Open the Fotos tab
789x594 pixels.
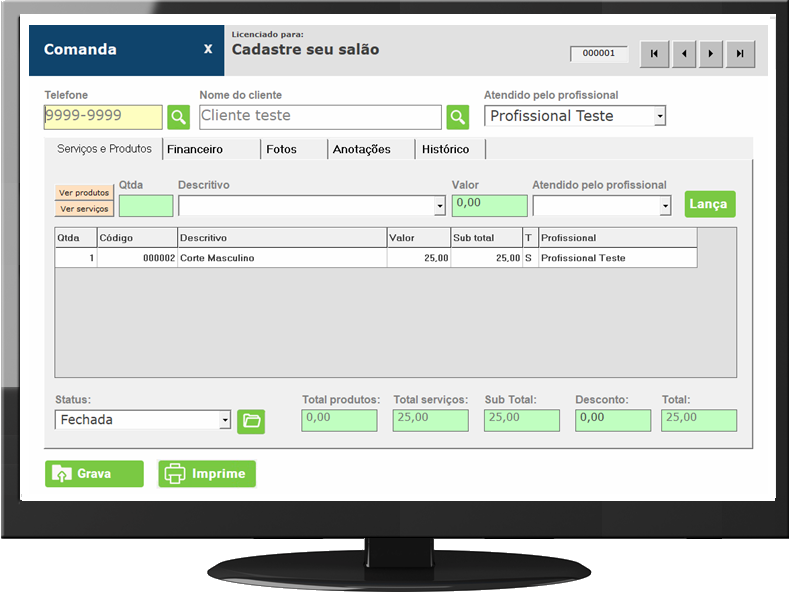[281, 149]
